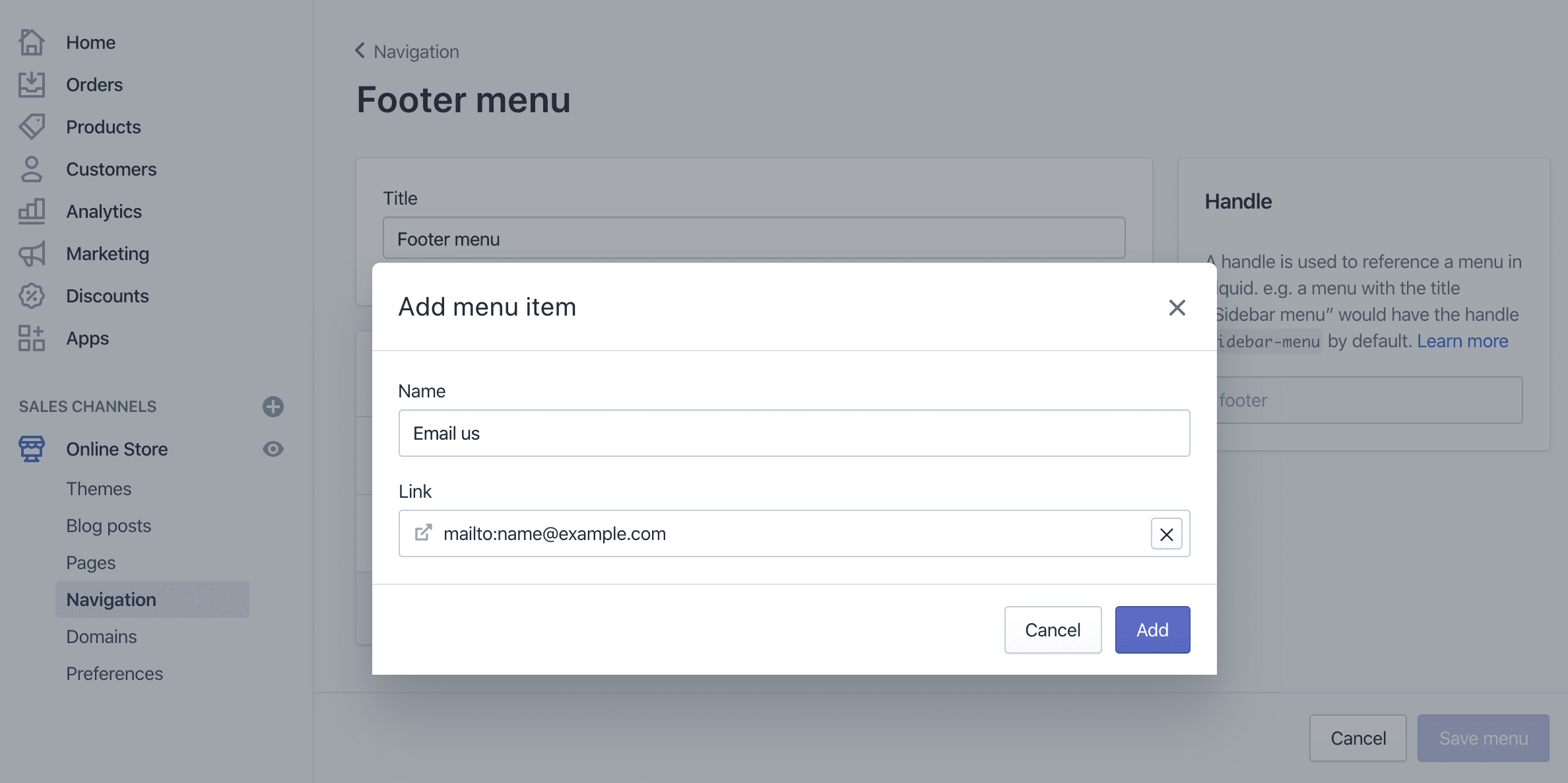Select the Orders icon in sidebar
The image size is (1568, 783).
tap(31, 84)
